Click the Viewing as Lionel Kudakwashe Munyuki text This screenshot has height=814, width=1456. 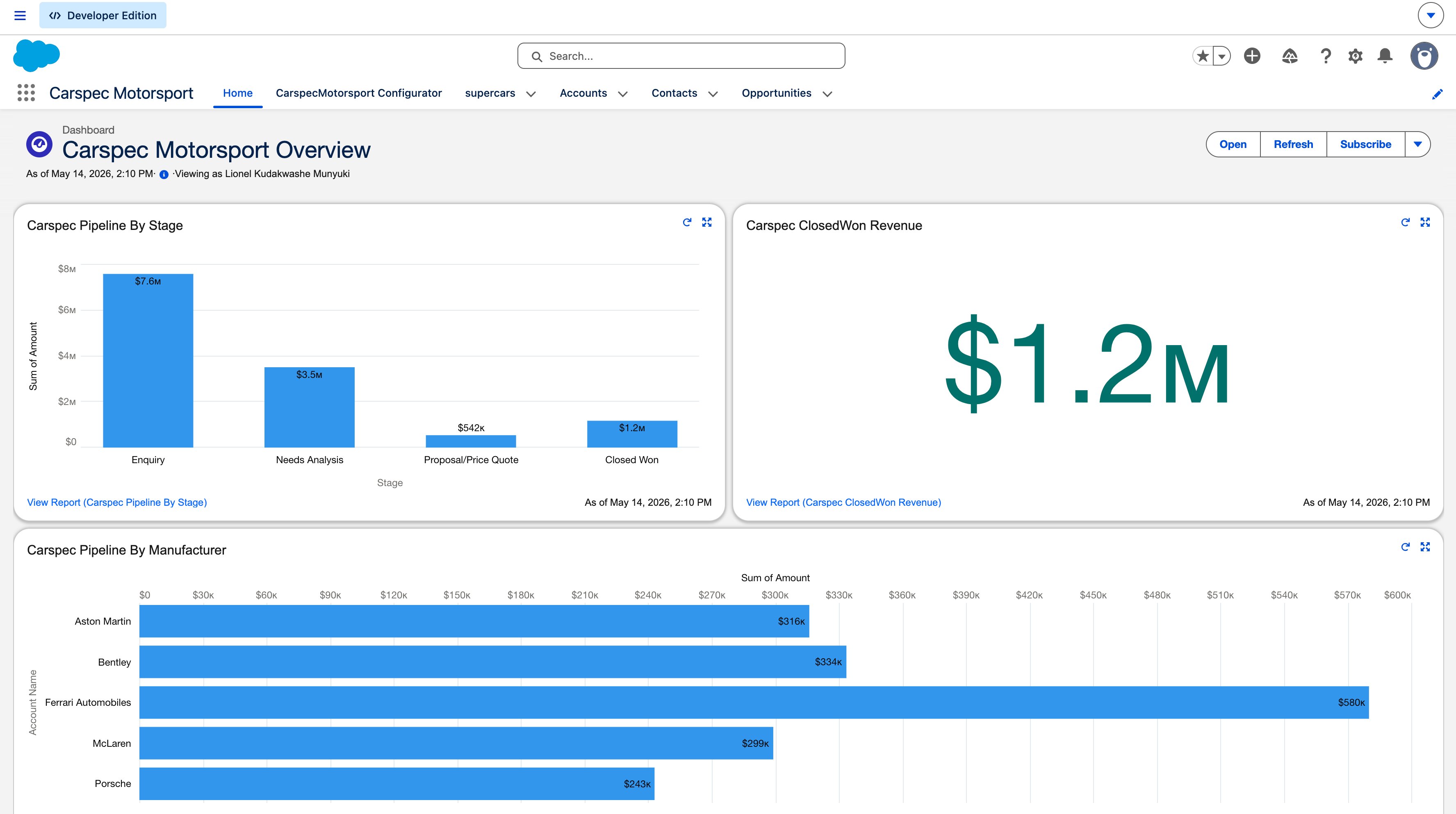point(262,174)
